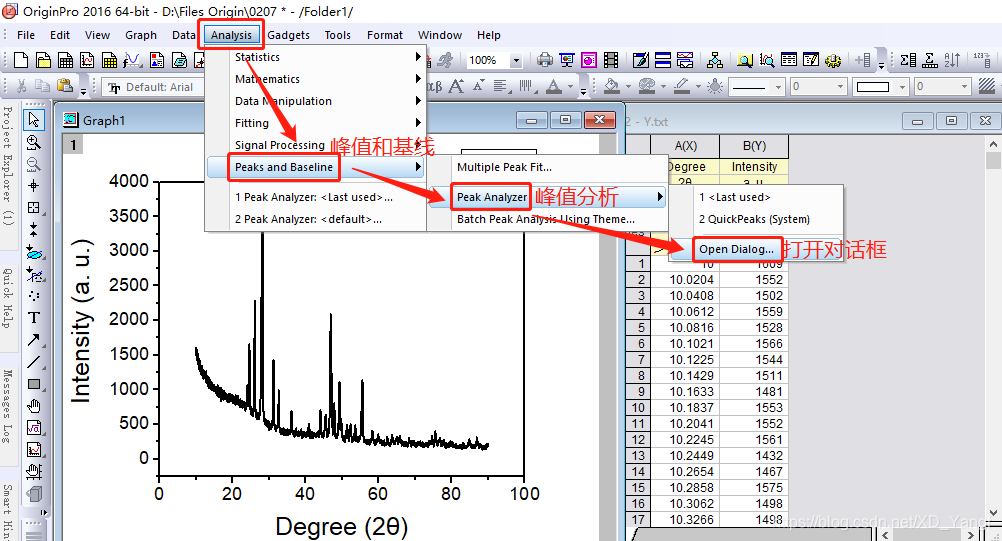Click row header 10 in the workbook
Screen dimensions: 1002x541
(x=638, y=408)
